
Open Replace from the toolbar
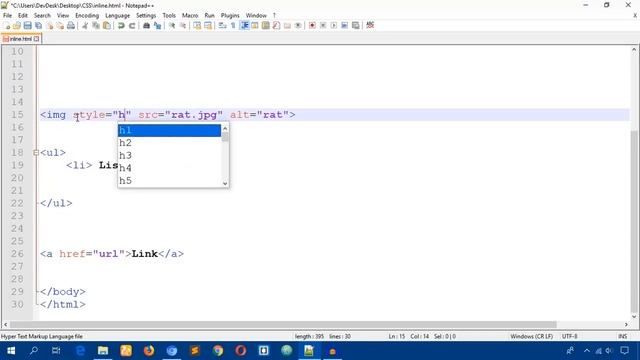(x=157, y=26)
